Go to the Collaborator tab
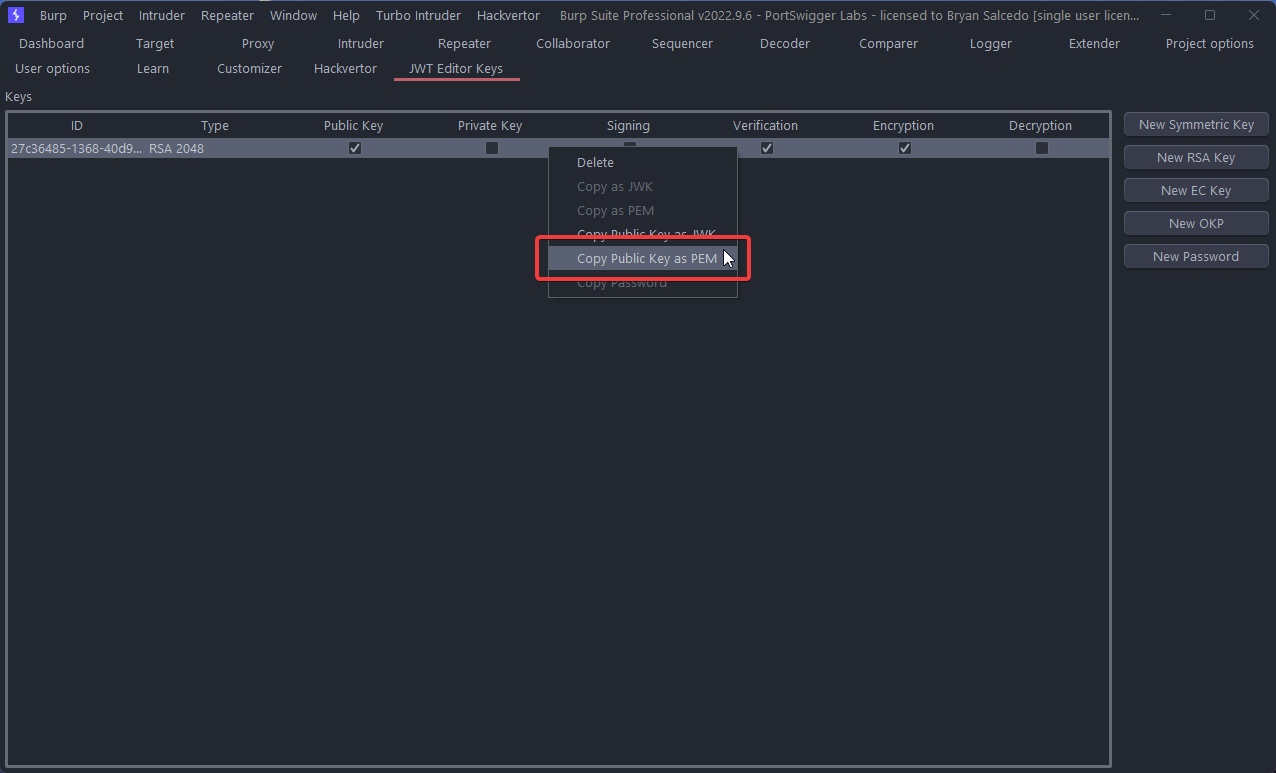This screenshot has height=773, width=1276. coord(573,43)
